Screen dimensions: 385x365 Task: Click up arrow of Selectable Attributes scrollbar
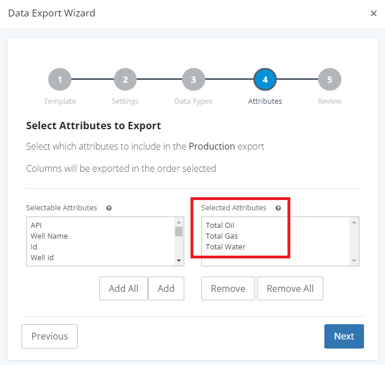click(179, 222)
